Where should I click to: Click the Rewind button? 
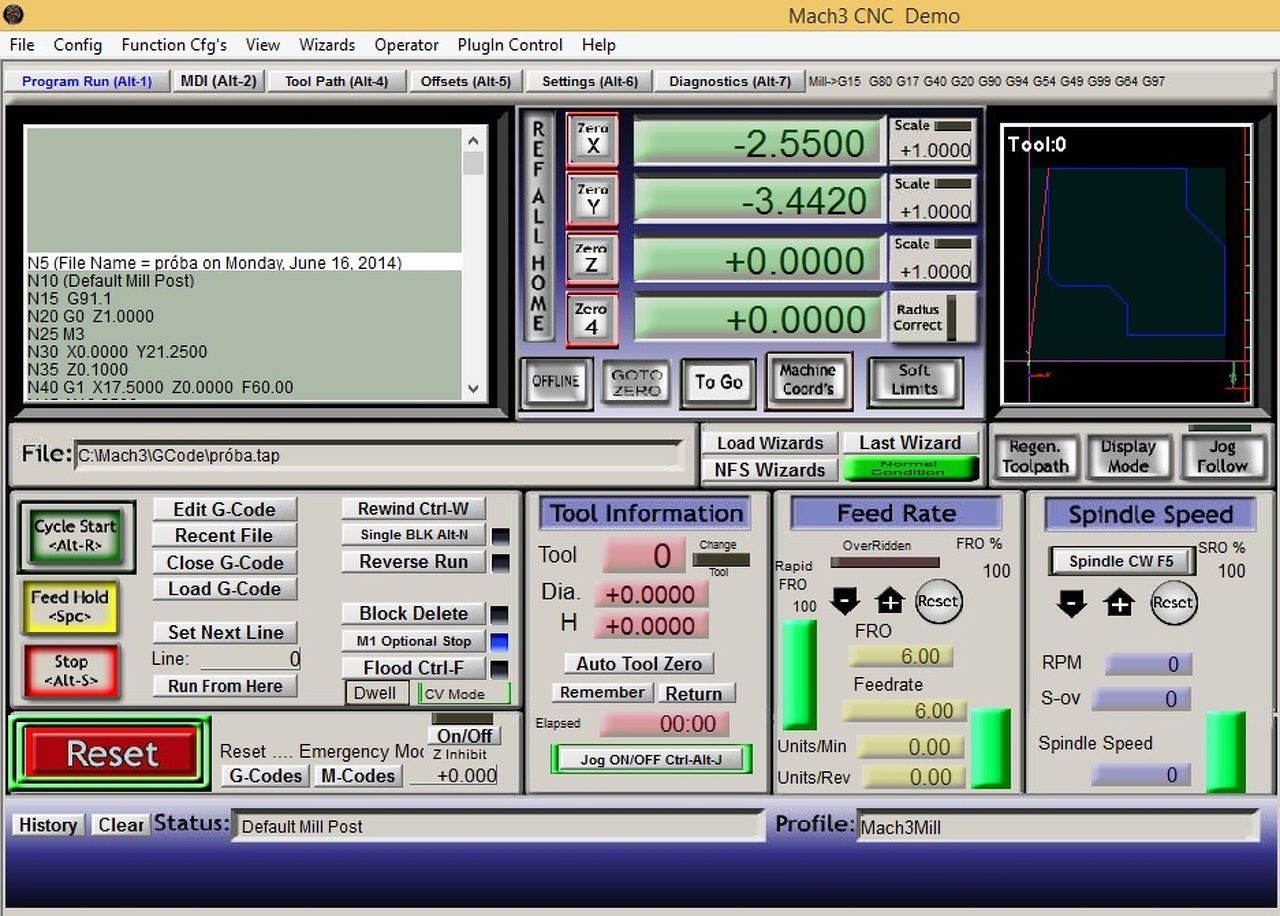coord(414,508)
